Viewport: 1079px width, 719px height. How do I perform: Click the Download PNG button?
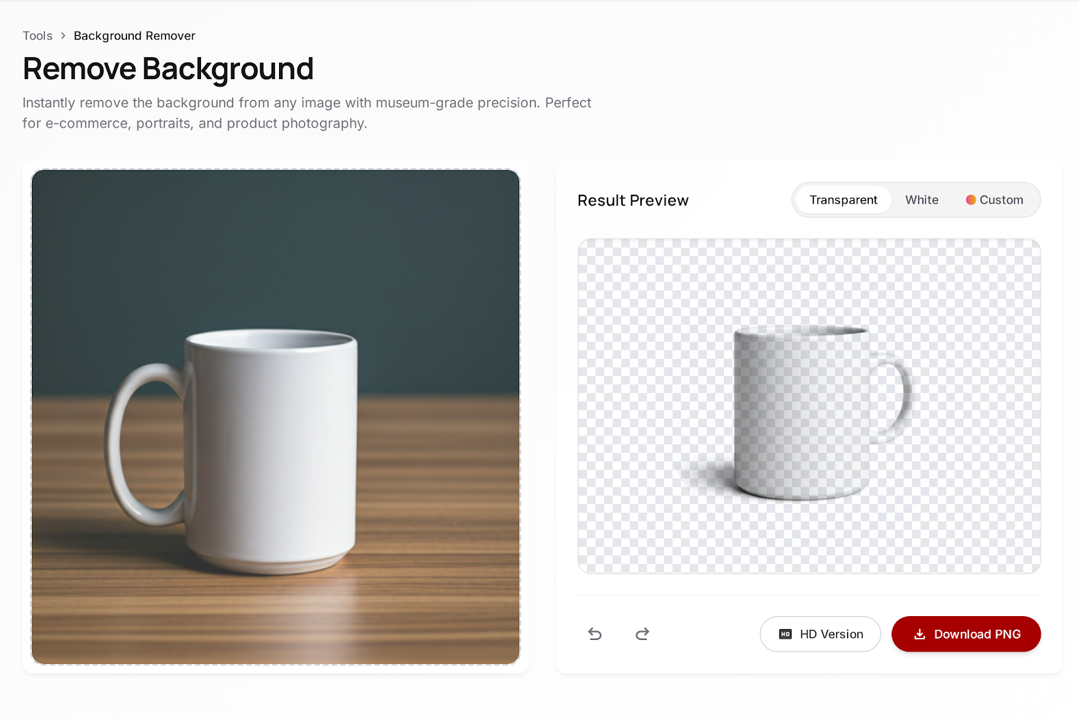tap(966, 634)
